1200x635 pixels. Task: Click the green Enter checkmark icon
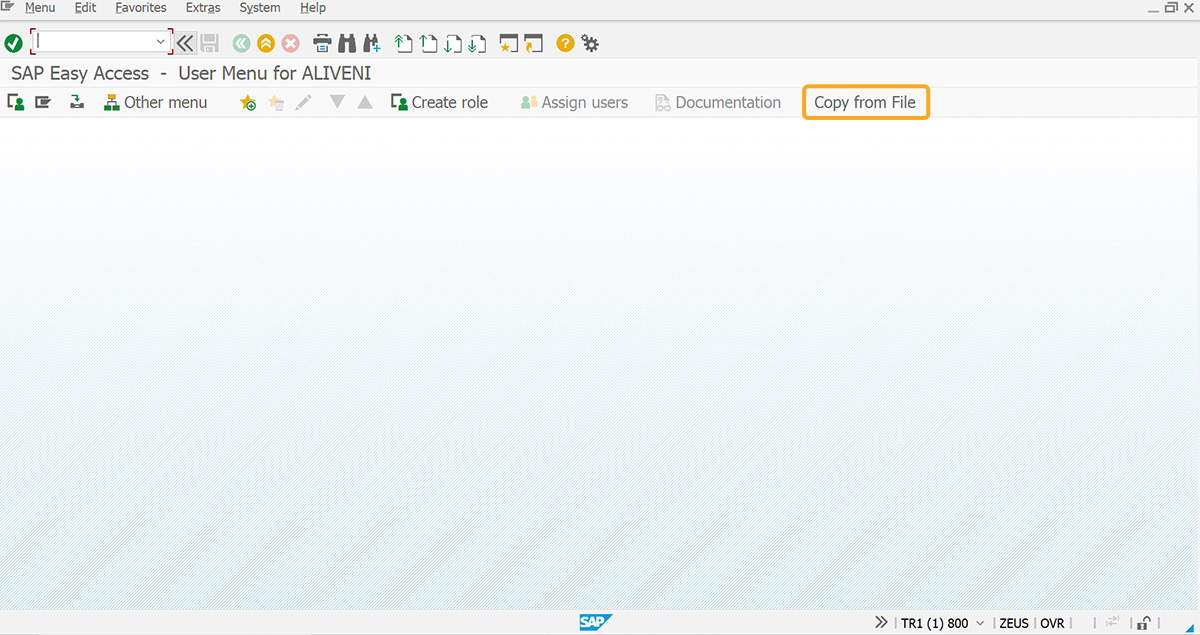pyautogui.click(x=13, y=43)
